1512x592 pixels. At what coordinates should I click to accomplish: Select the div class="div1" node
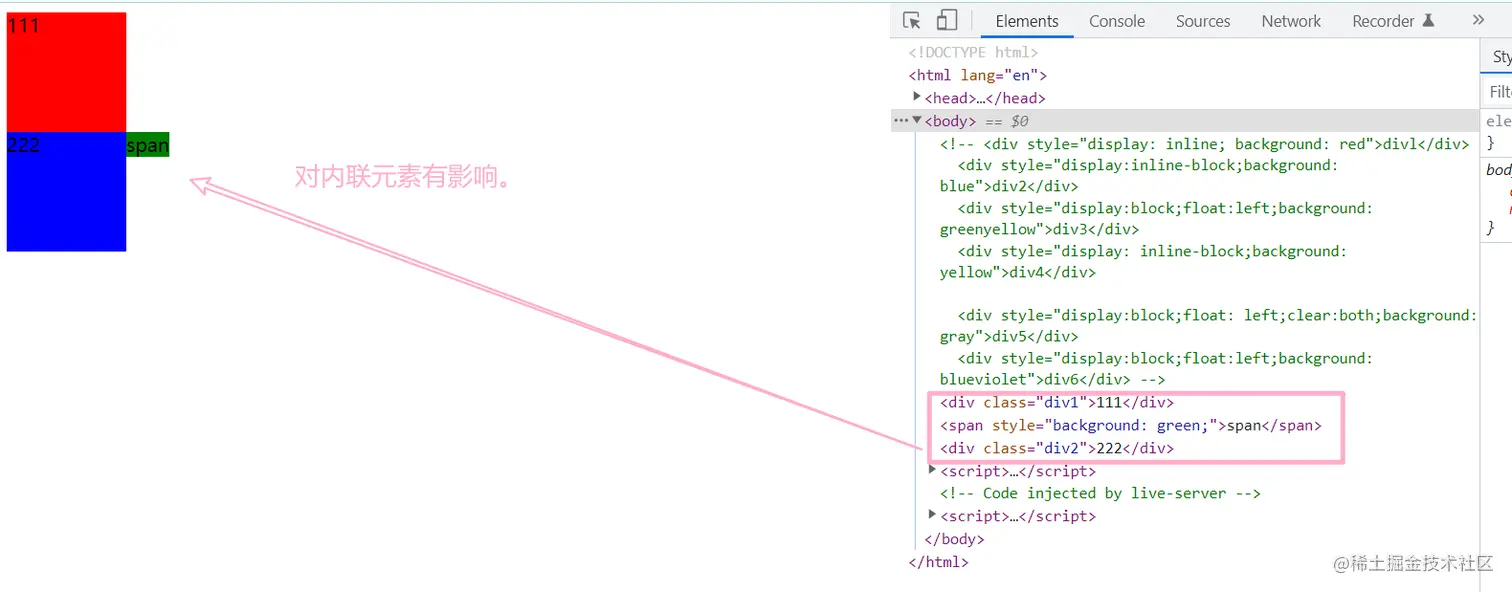point(1057,402)
